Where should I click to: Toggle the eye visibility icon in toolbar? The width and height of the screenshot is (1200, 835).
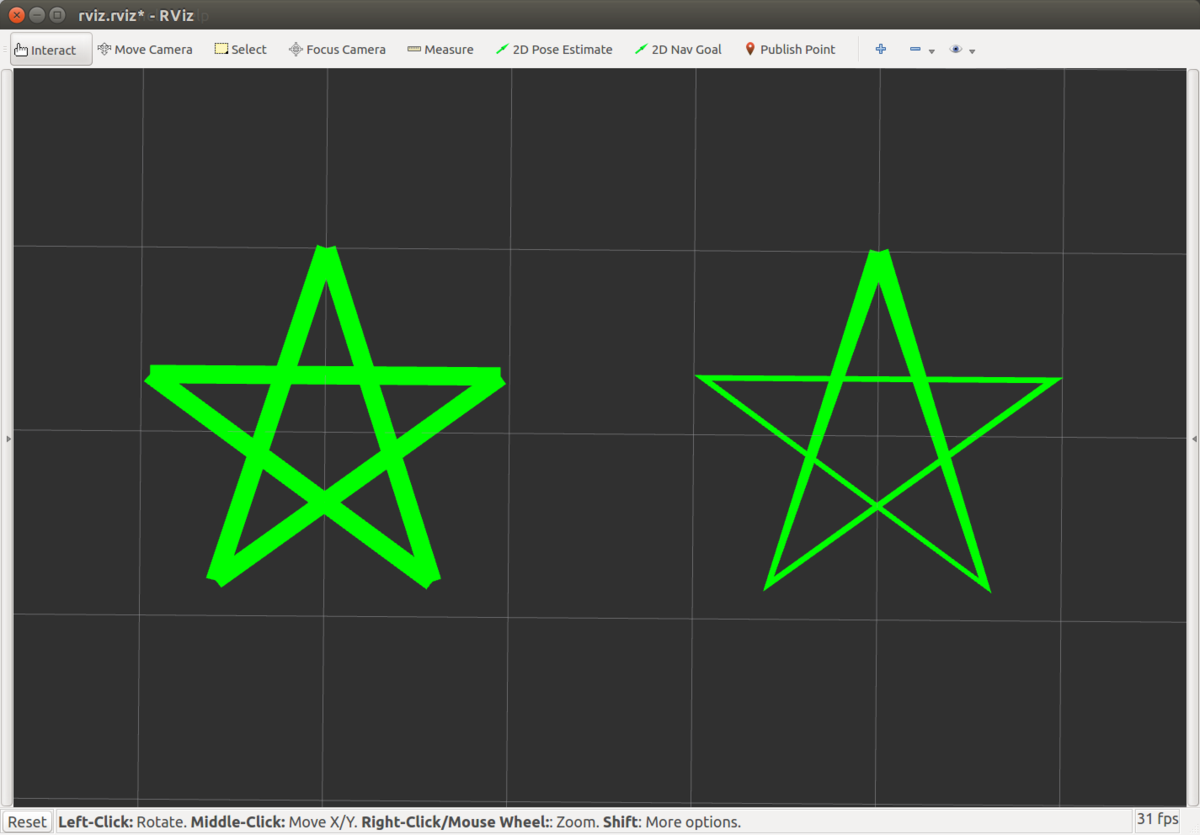956,49
